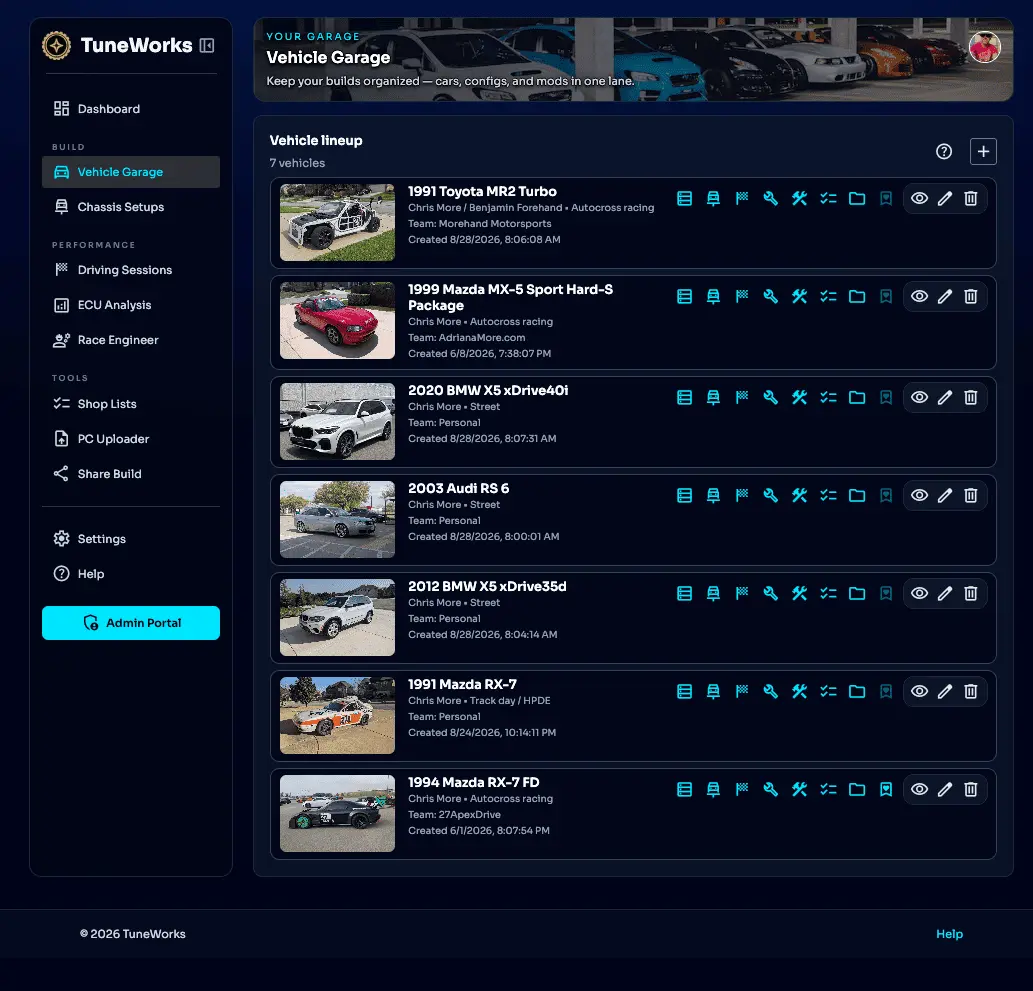Open checkered flag sessions for 1991 Toyota MR2 Turbo
Screen dimensions: 1033x991
742,198
